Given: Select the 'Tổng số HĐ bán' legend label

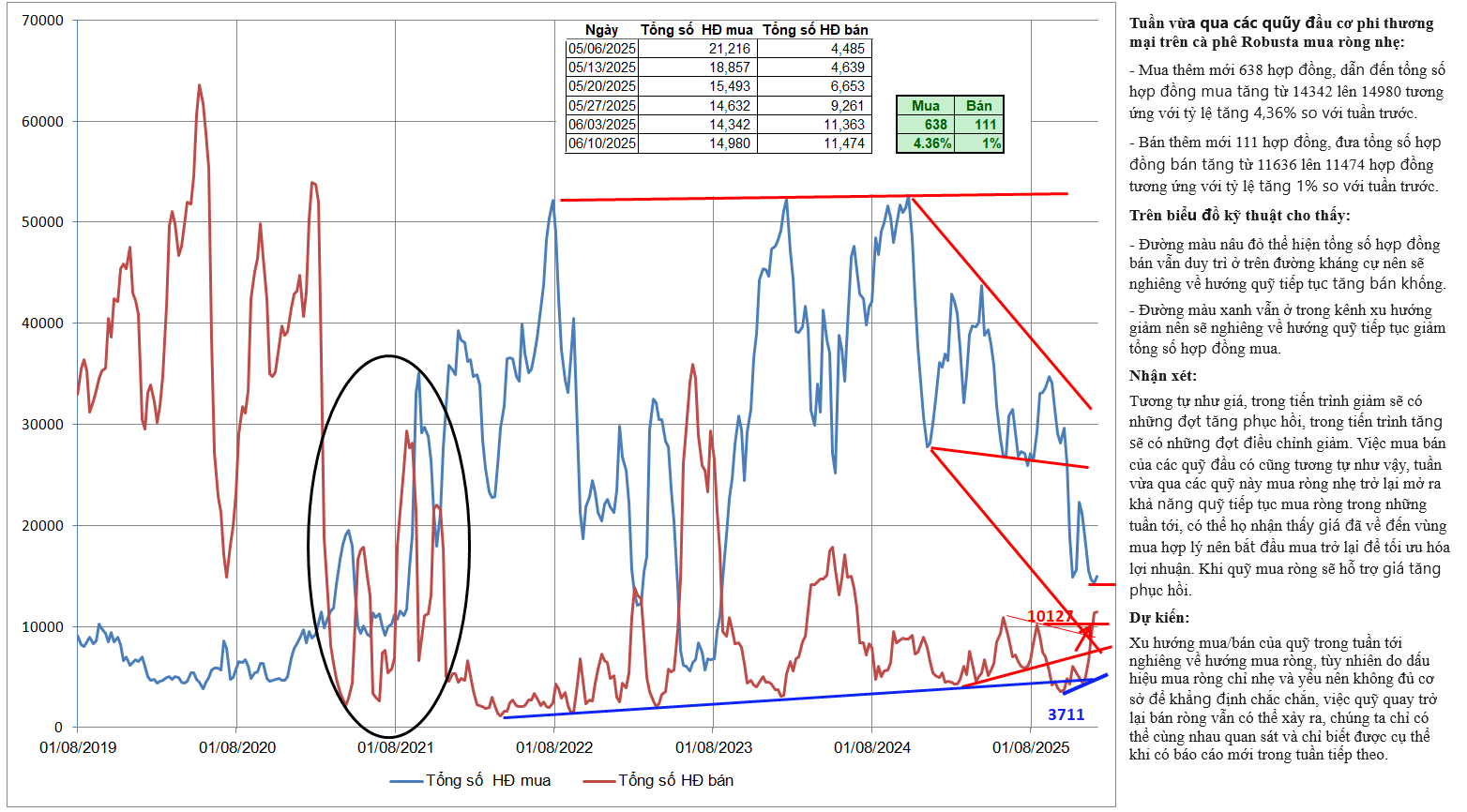Looking at the screenshot, I should click(x=675, y=781).
